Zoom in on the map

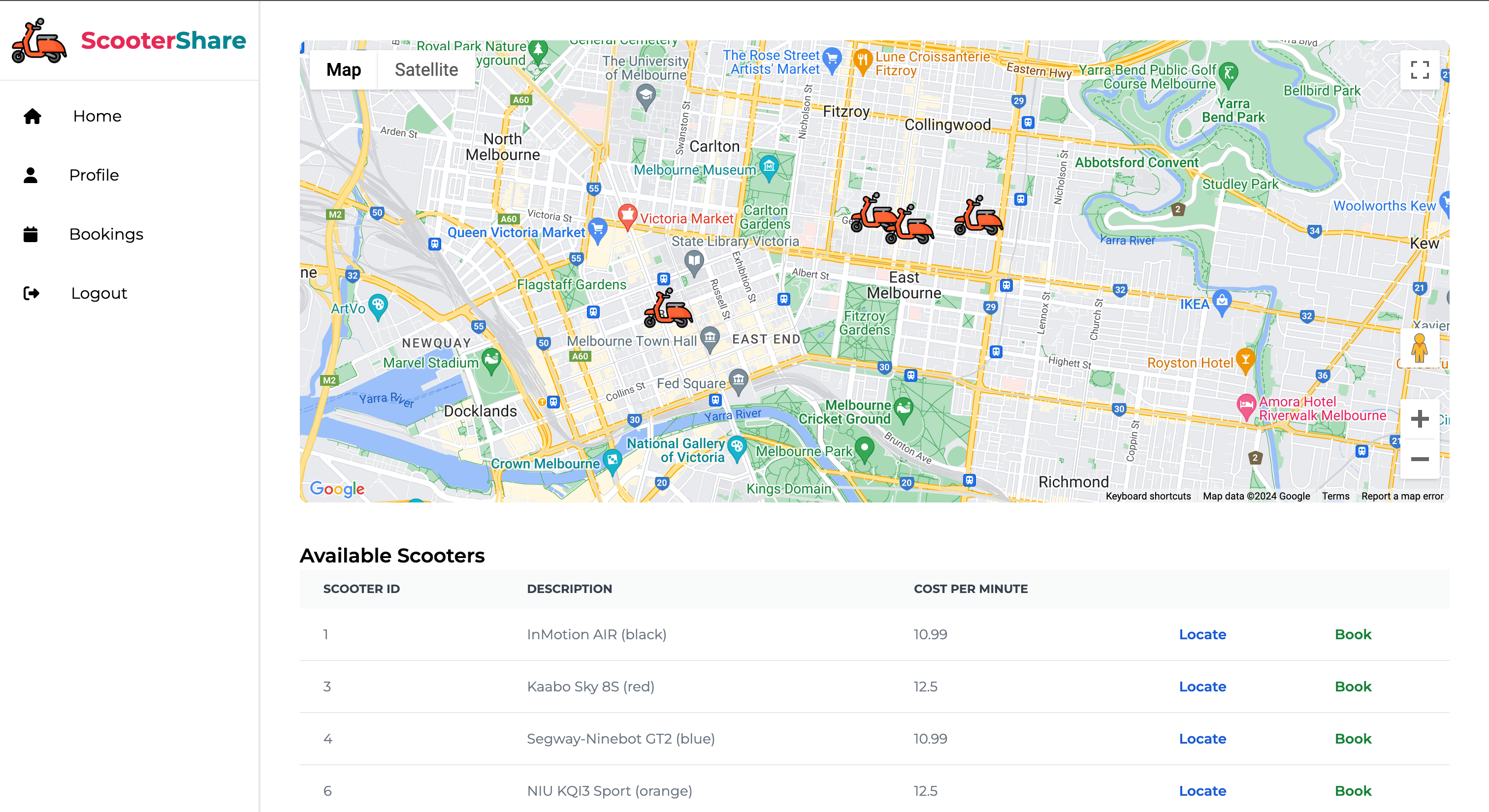point(1420,419)
